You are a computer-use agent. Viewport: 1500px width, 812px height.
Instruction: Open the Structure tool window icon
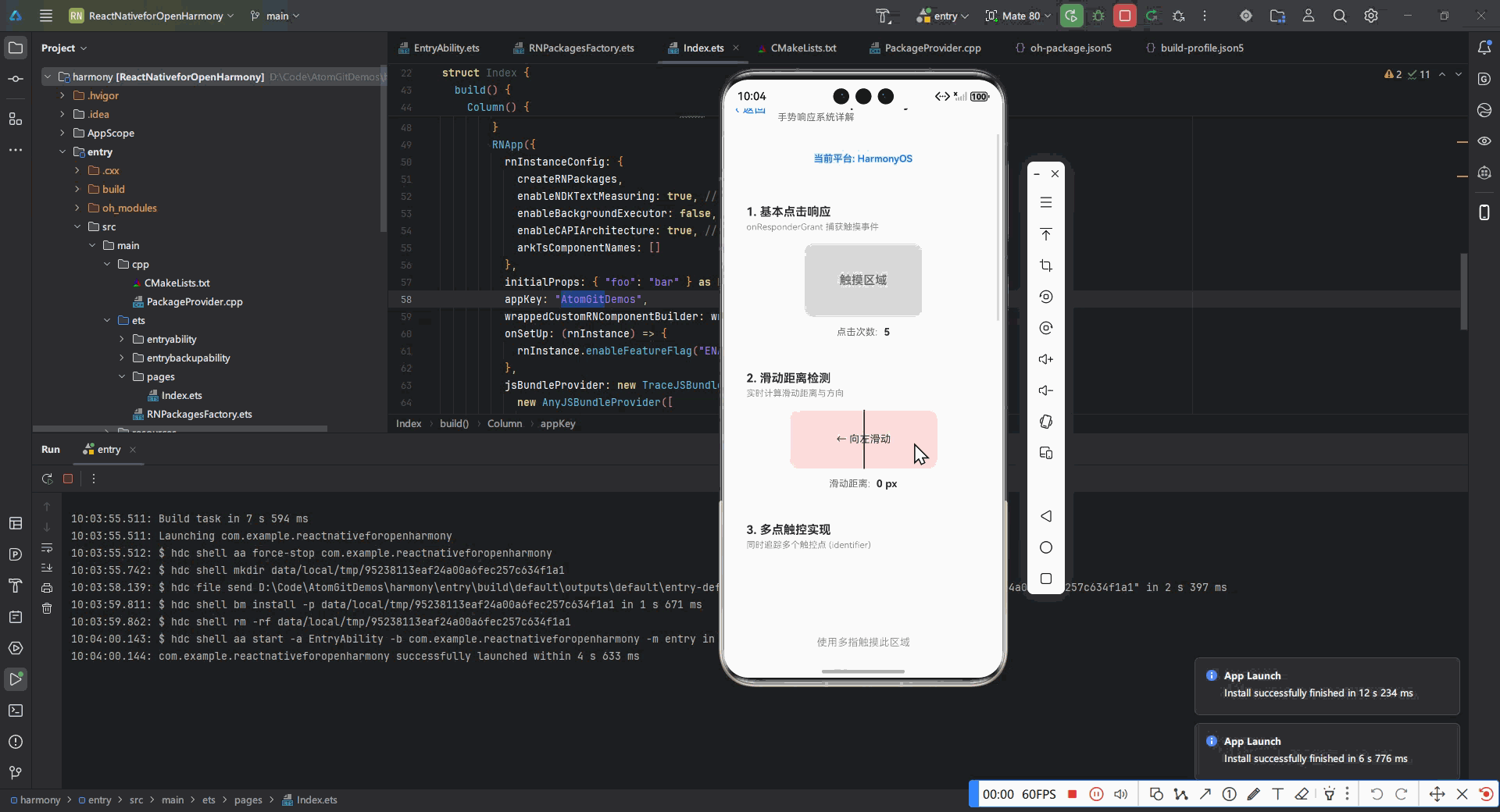[x=16, y=119]
